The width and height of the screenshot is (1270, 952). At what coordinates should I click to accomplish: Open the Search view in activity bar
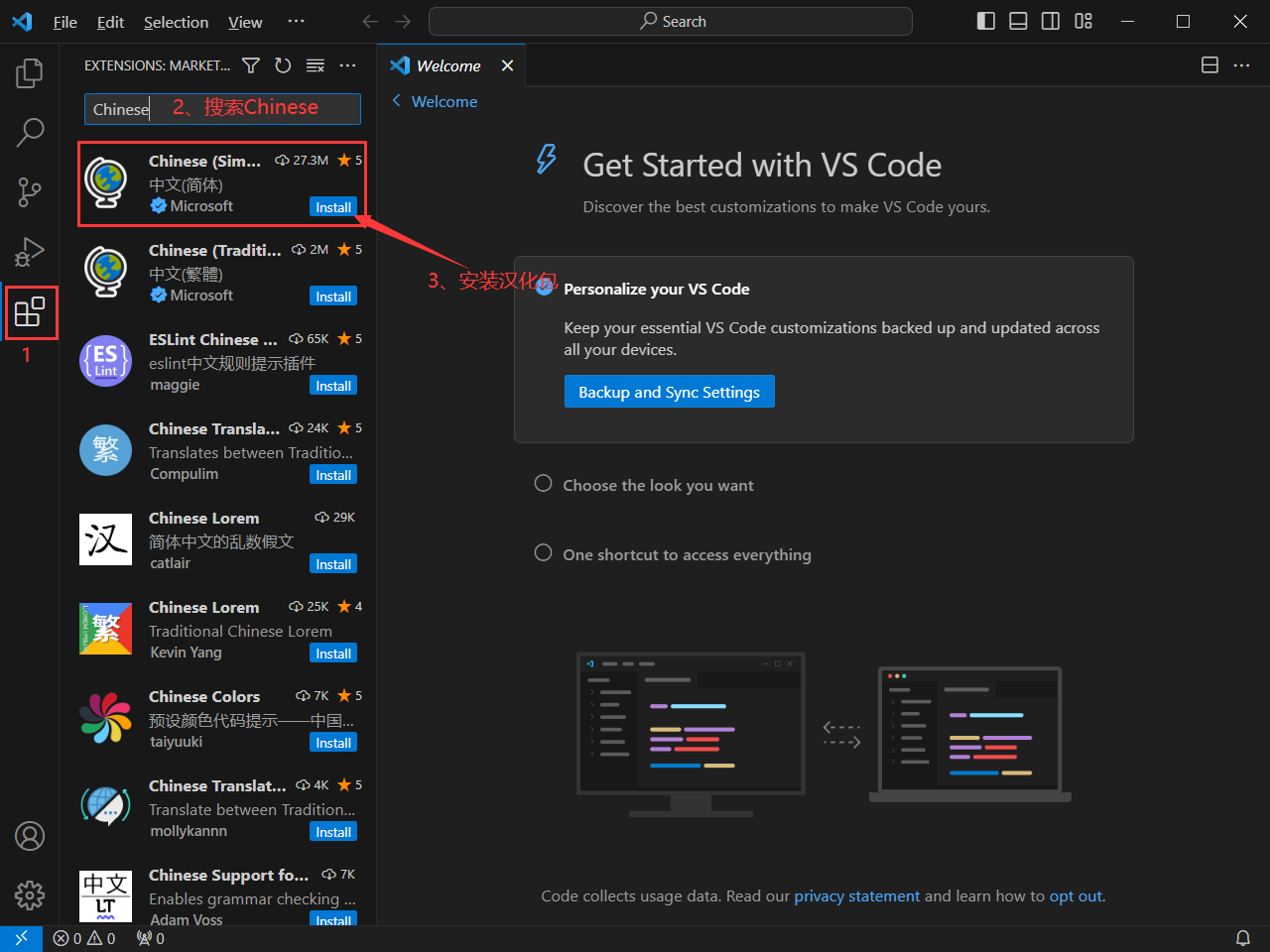[x=30, y=132]
